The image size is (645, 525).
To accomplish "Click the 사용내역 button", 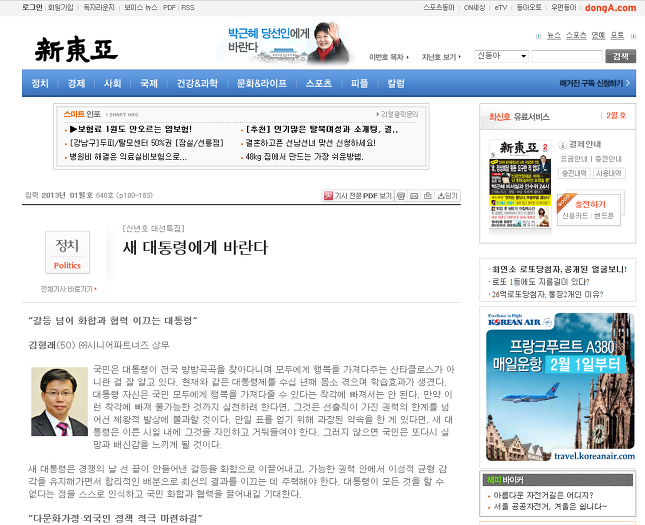I will coord(609,173).
